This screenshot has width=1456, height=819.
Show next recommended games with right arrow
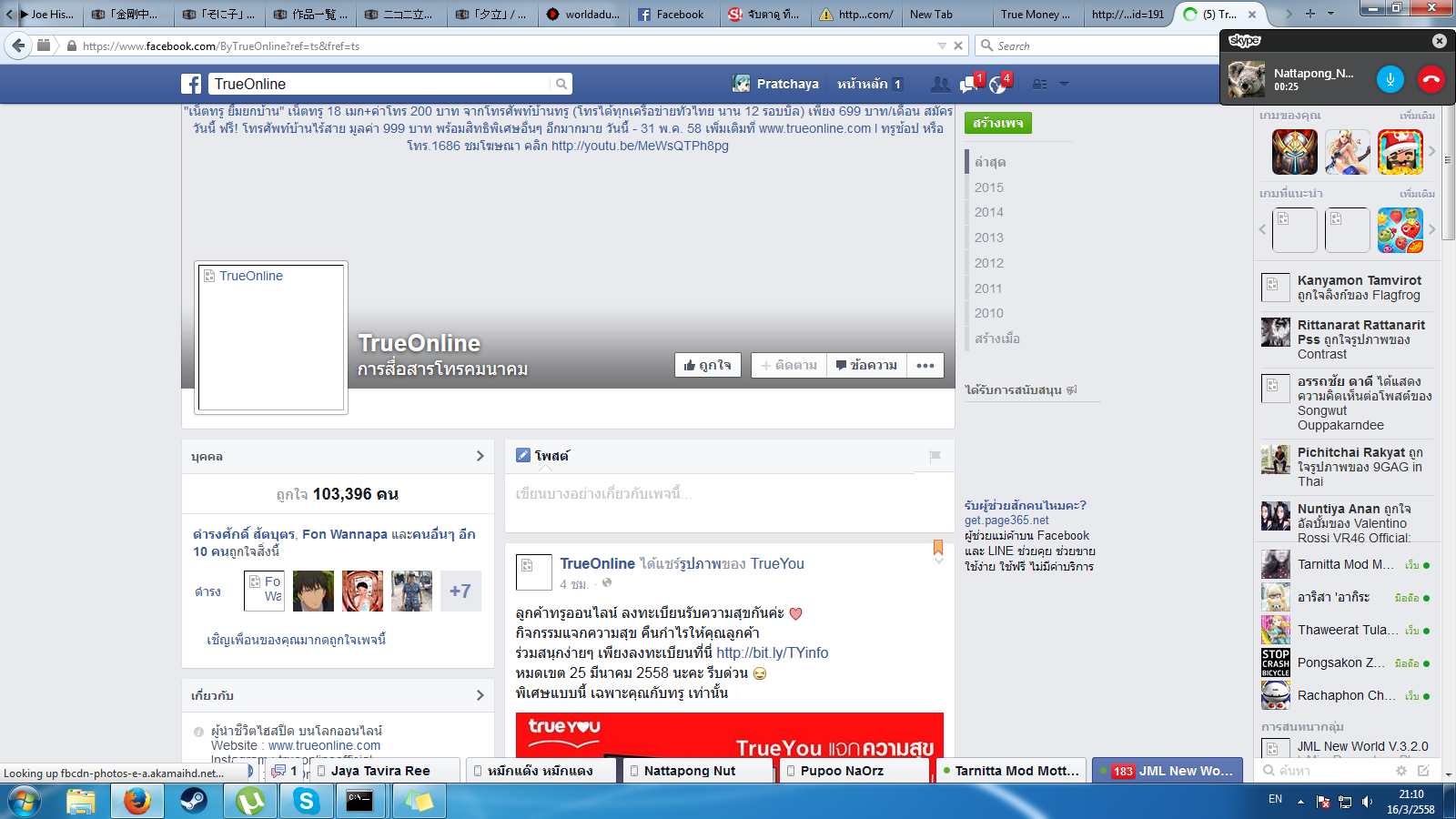[x=1431, y=229]
